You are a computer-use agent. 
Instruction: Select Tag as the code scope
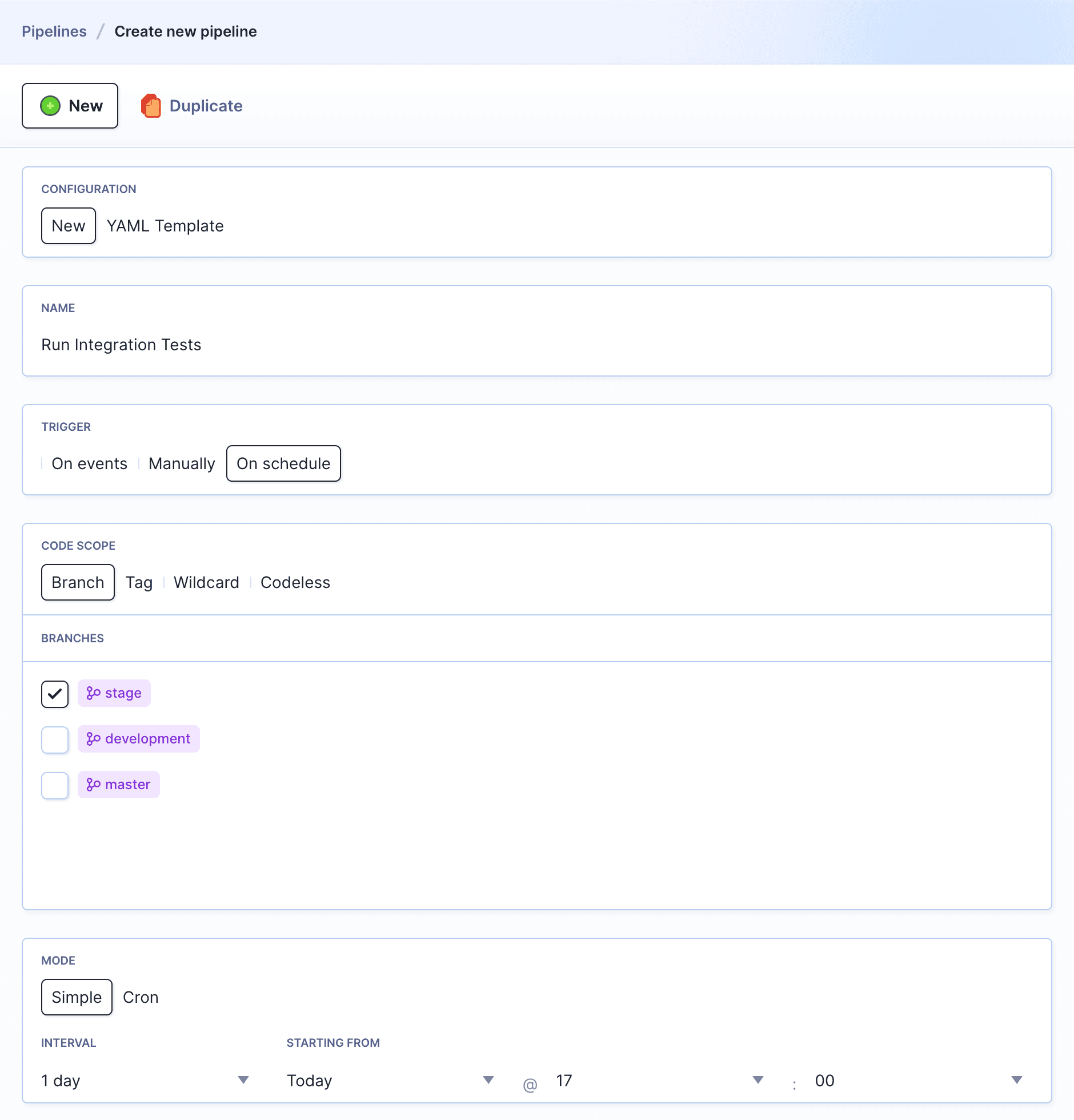click(139, 582)
